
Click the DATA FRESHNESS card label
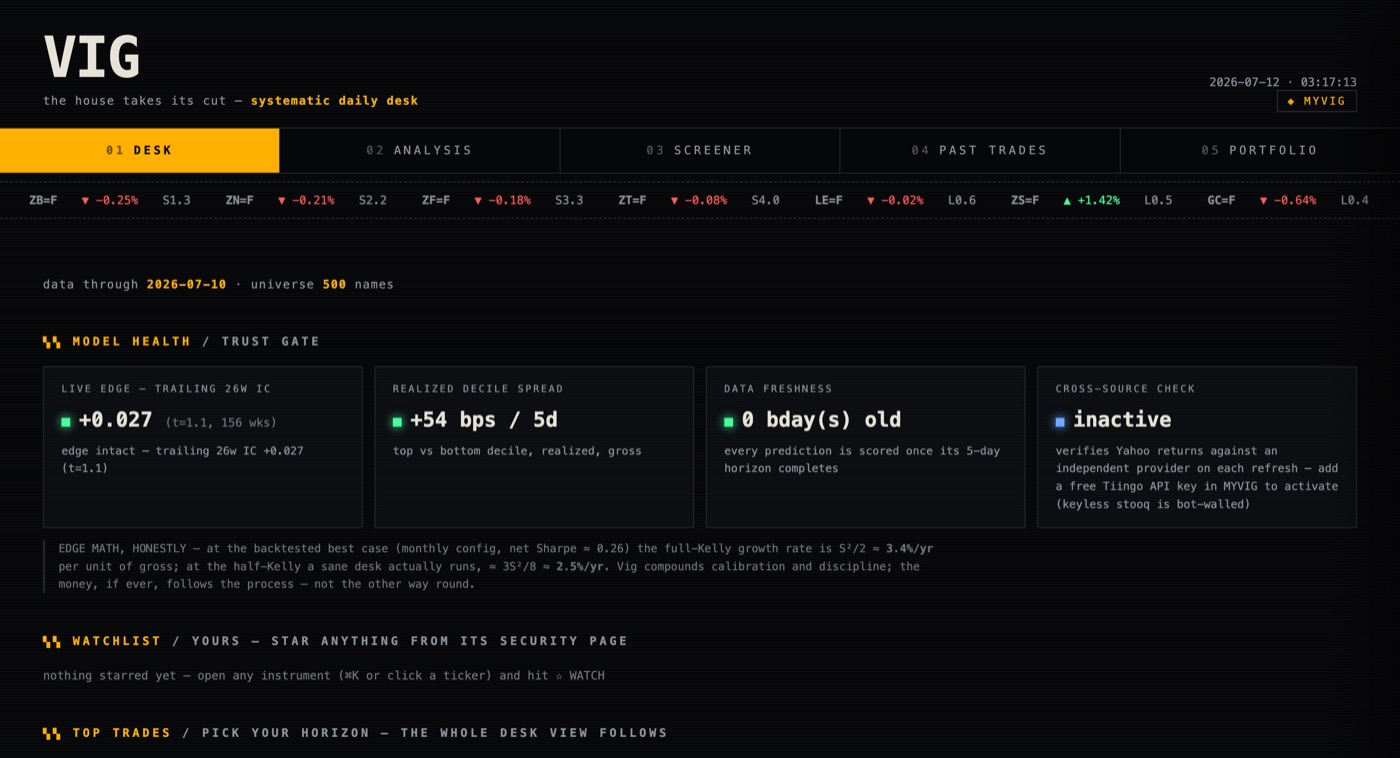(x=778, y=388)
